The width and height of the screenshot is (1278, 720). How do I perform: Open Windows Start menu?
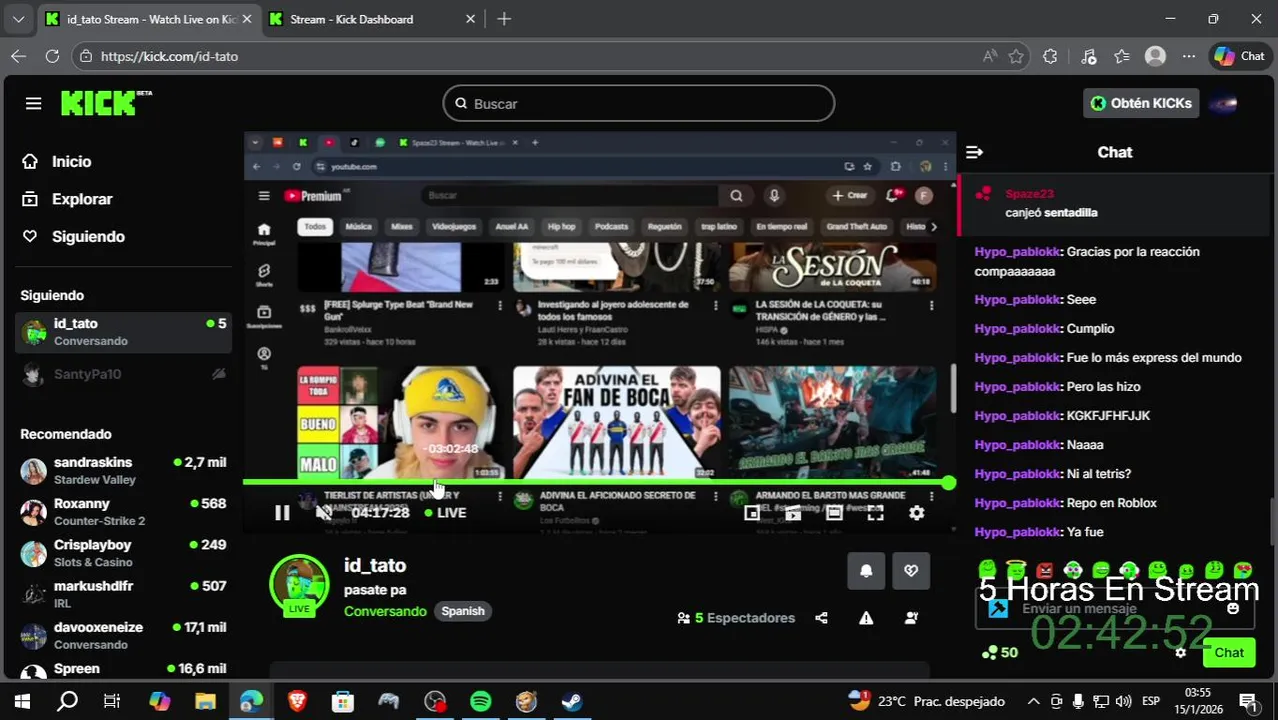click(x=22, y=701)
